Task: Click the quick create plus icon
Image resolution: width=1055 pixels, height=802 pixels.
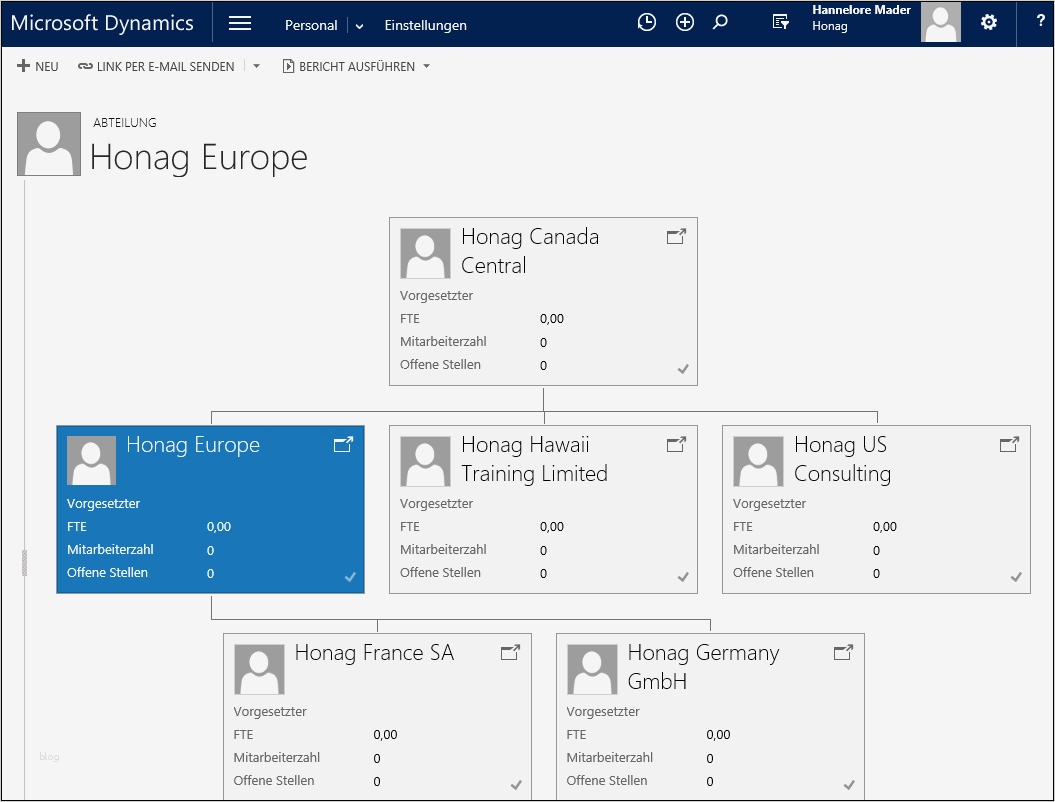Action: tap(685, 23)
